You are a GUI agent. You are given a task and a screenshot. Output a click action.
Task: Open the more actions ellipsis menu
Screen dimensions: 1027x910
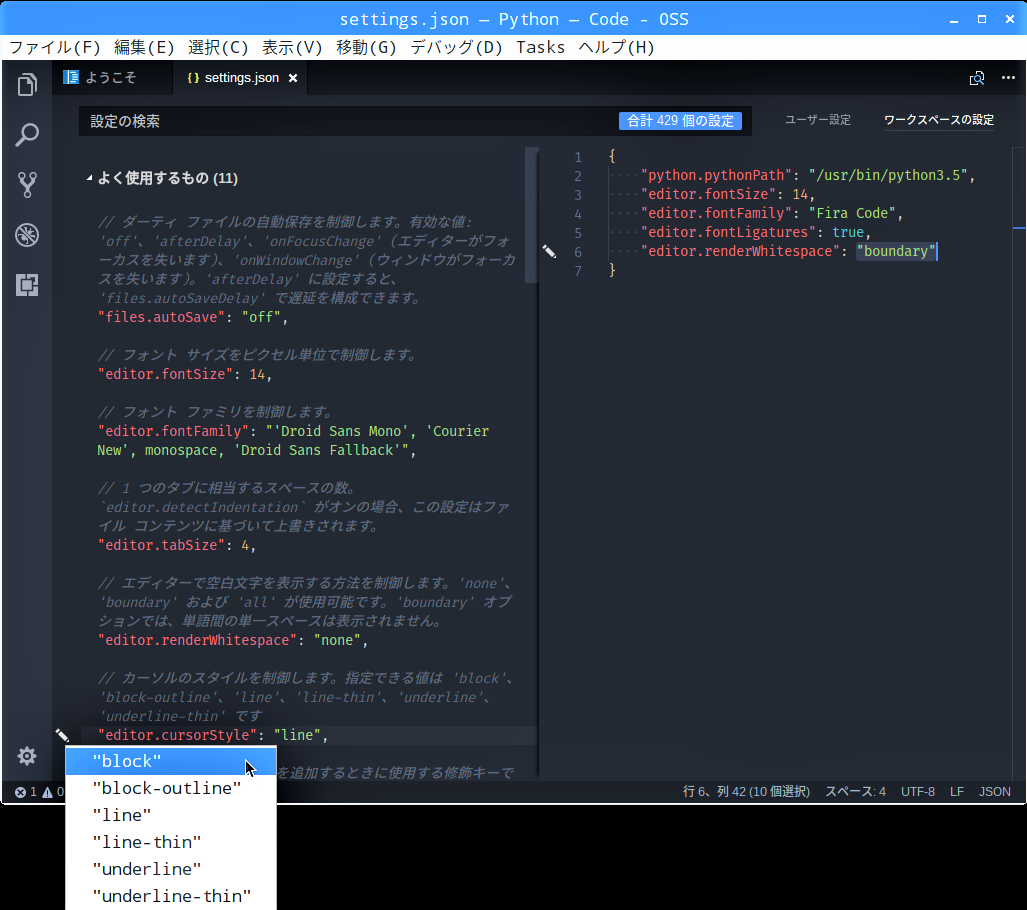[1008, 78]
